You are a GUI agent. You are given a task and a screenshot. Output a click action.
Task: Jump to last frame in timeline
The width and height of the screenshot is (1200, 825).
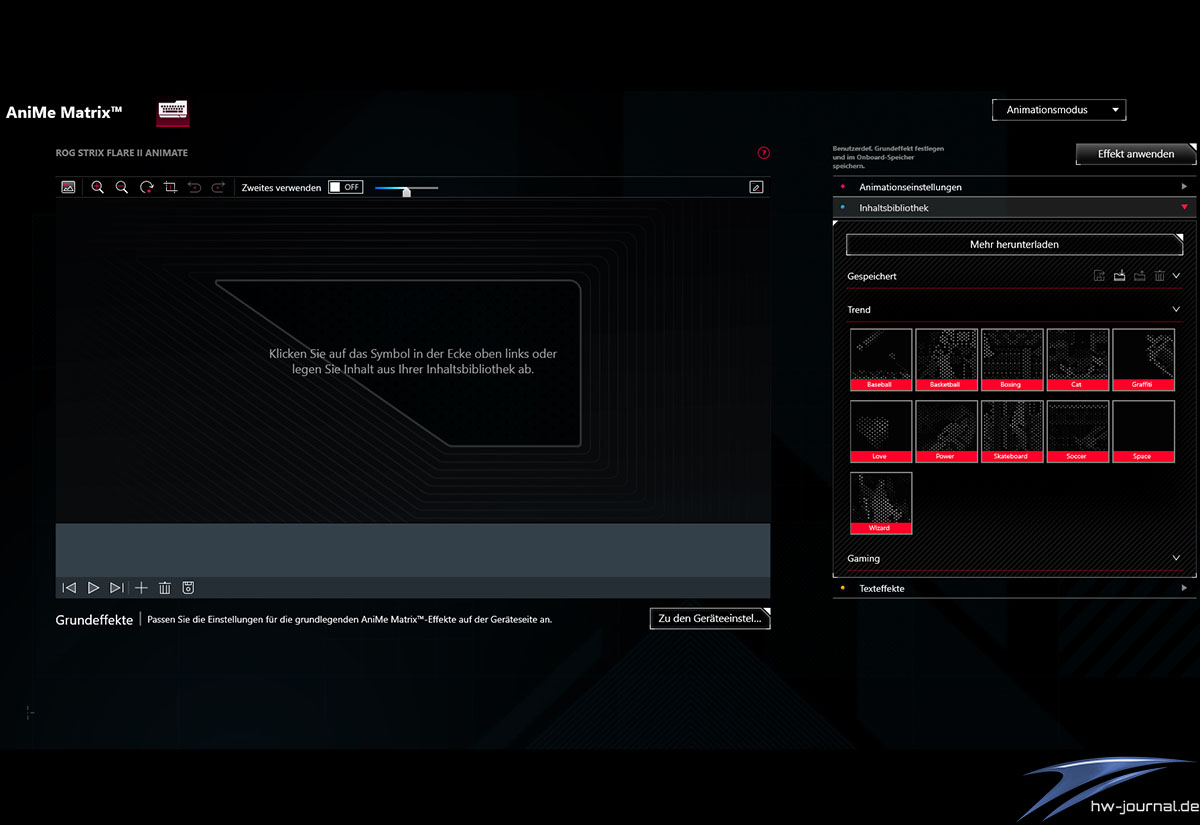[x=117, y=588]
